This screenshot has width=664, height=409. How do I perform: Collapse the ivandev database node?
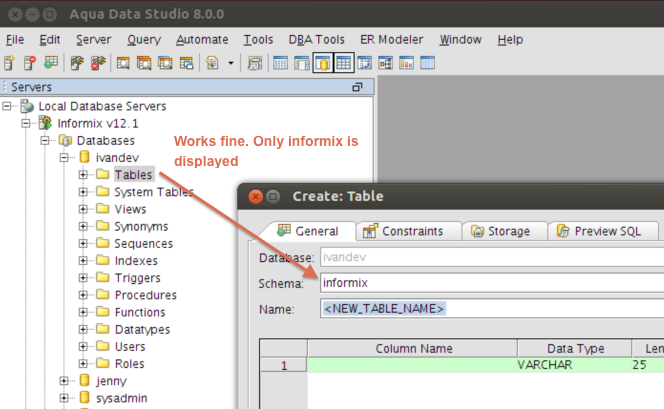click(x=64, y=158)
